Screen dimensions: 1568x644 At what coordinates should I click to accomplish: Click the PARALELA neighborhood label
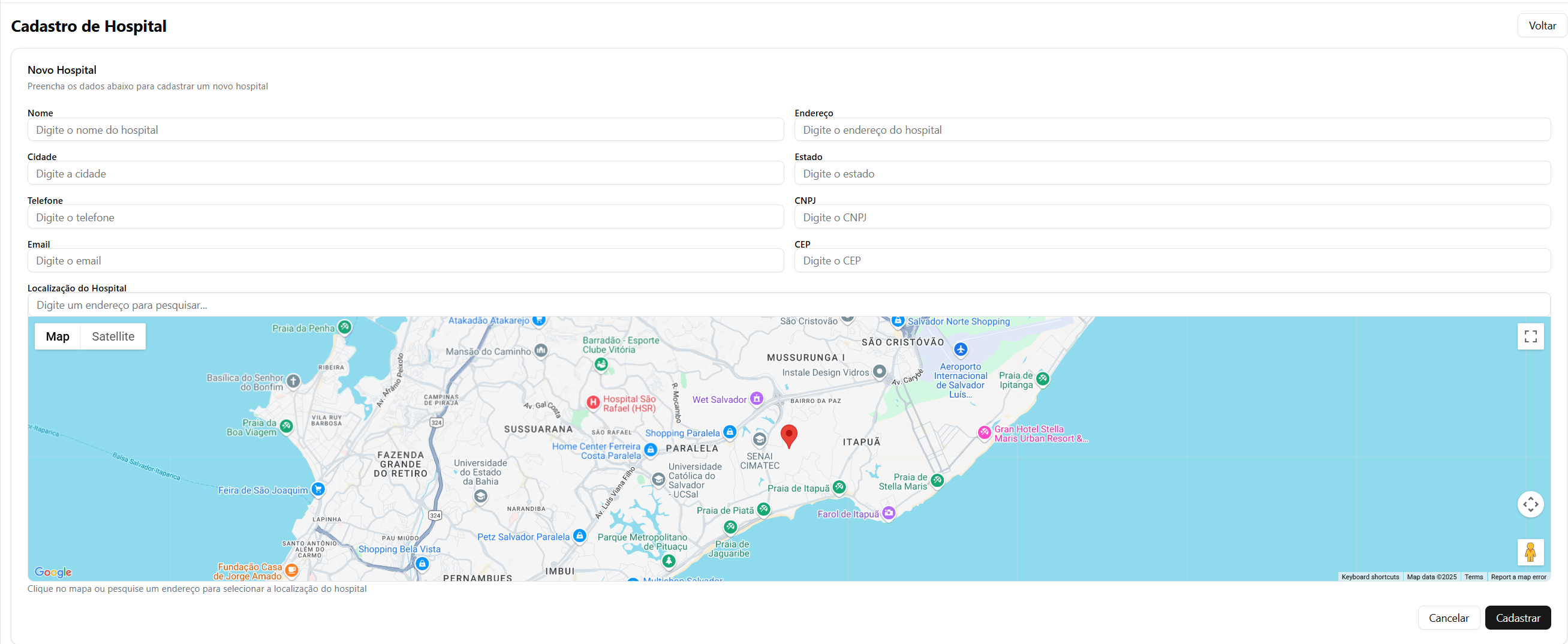(692, 449)
